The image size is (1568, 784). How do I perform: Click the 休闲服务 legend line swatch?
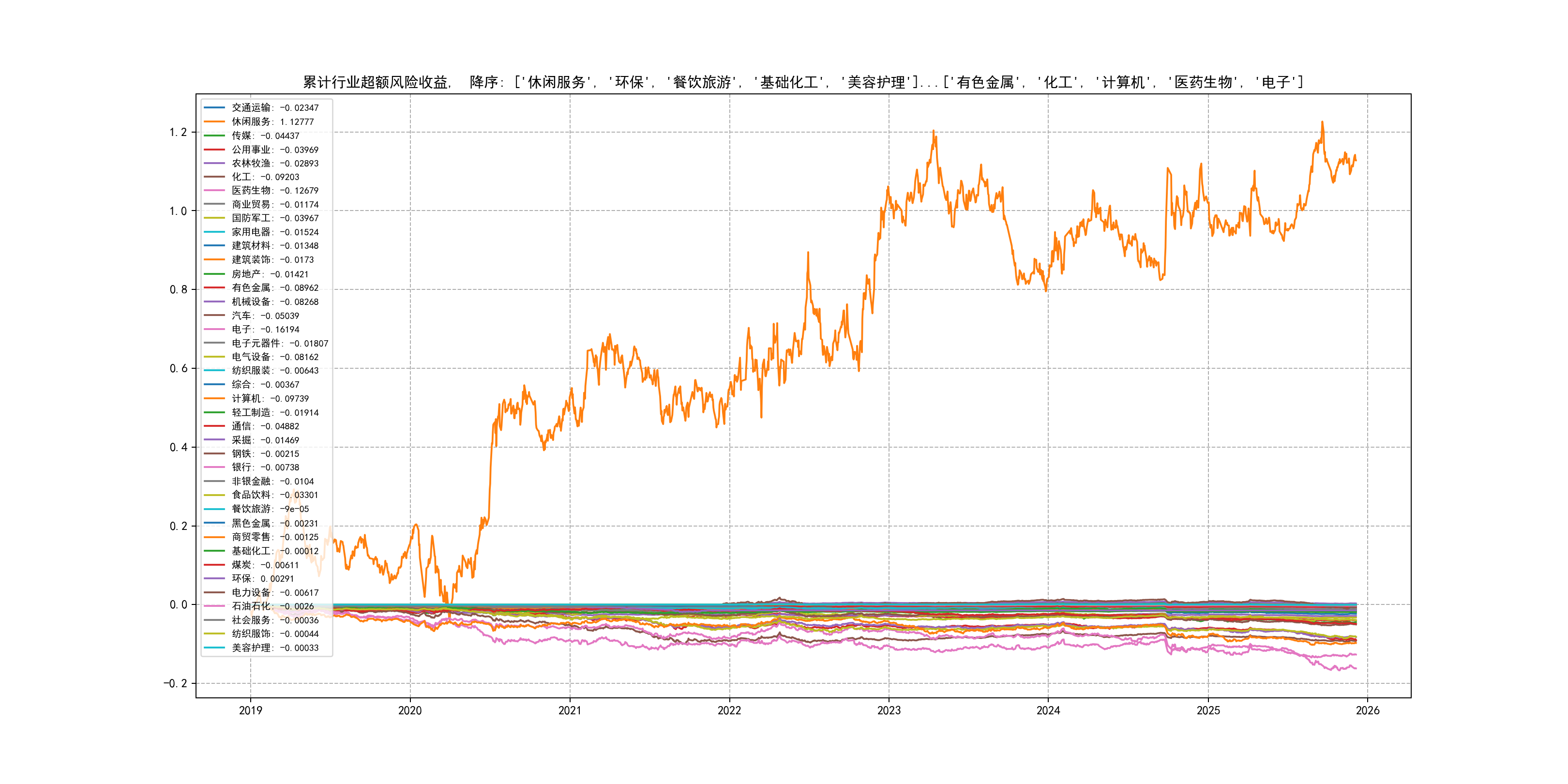pos(214,122)
